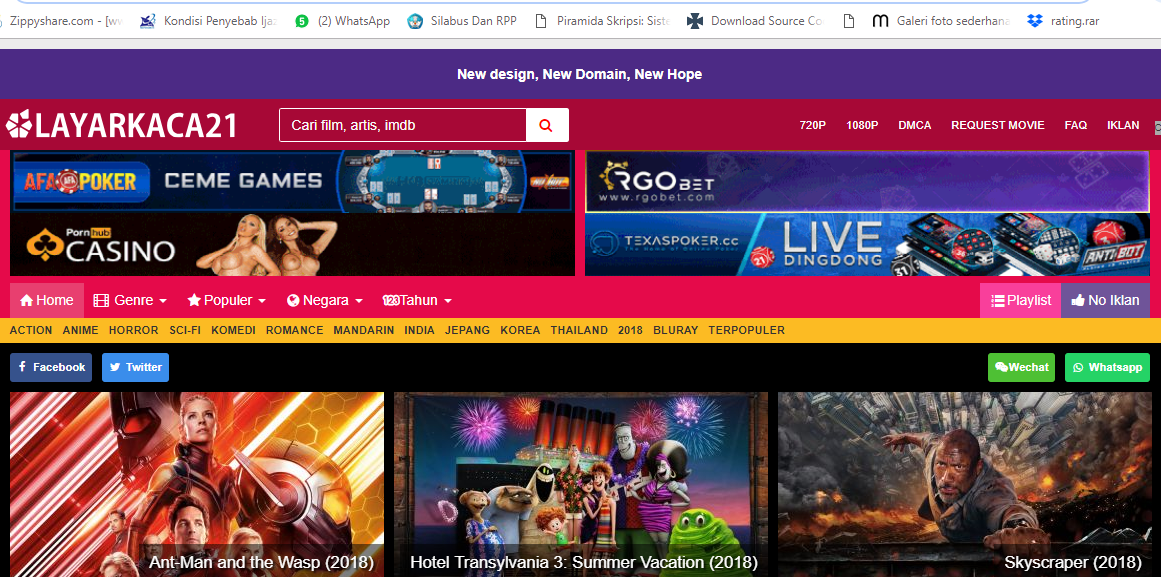
Task: Click the search field Cari film, artis, imdb
Action: click(402, 125)
